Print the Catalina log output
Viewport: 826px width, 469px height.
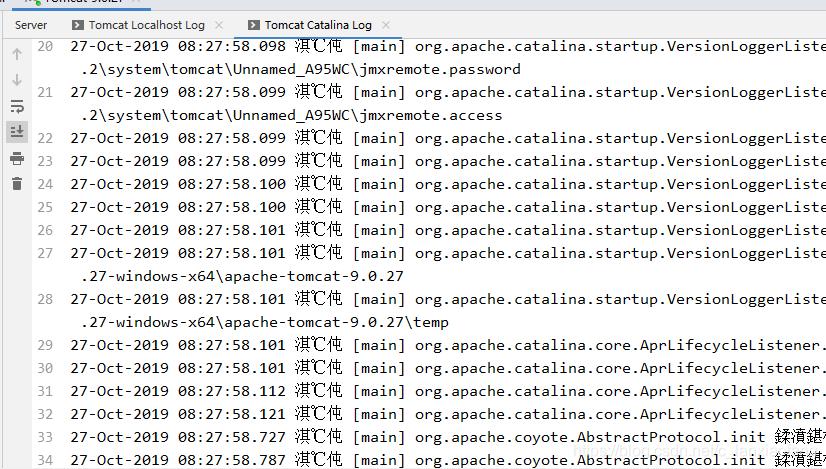(x=17, y=158)
